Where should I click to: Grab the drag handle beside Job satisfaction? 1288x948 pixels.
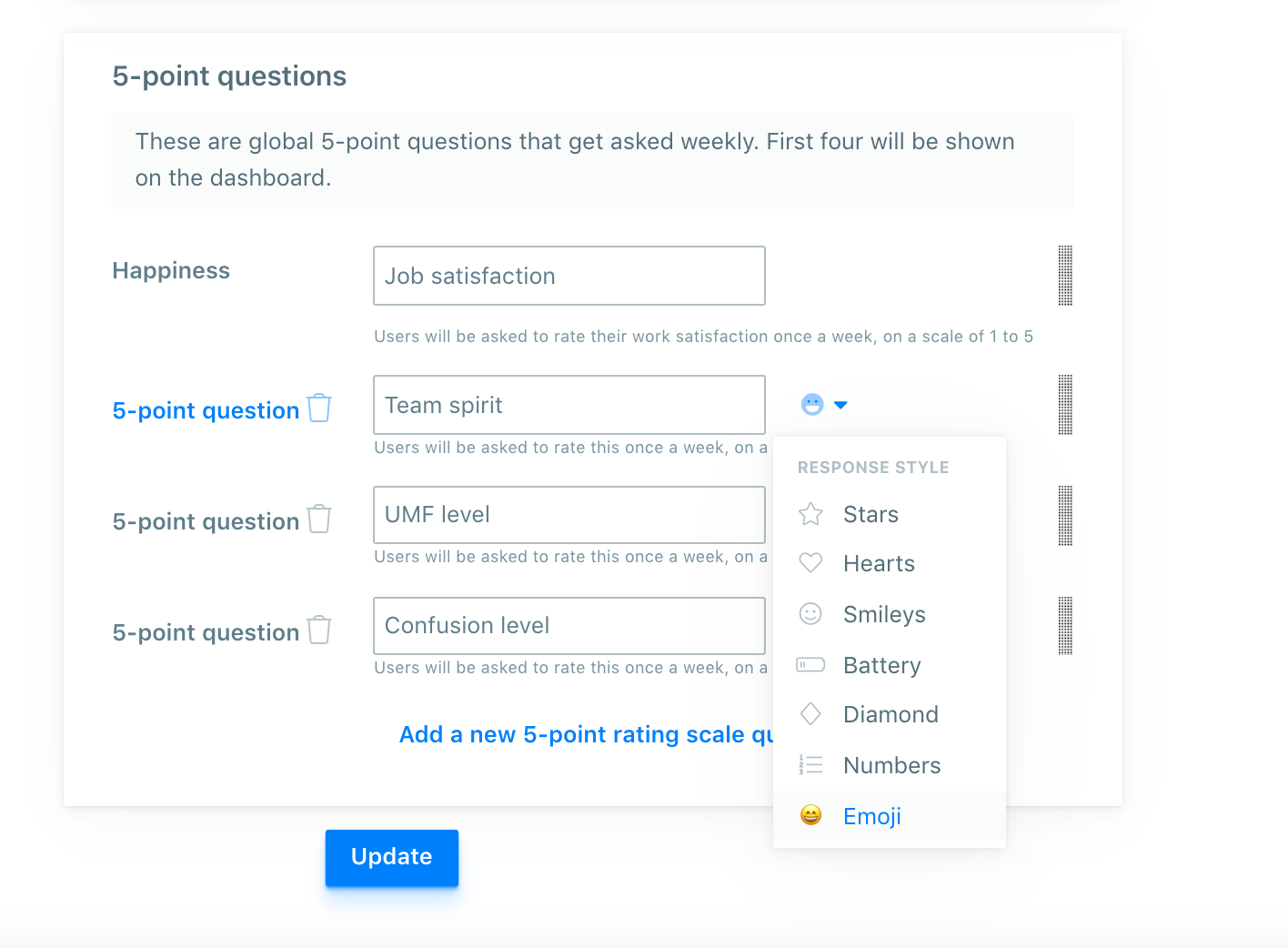(x=1065, y=276)
